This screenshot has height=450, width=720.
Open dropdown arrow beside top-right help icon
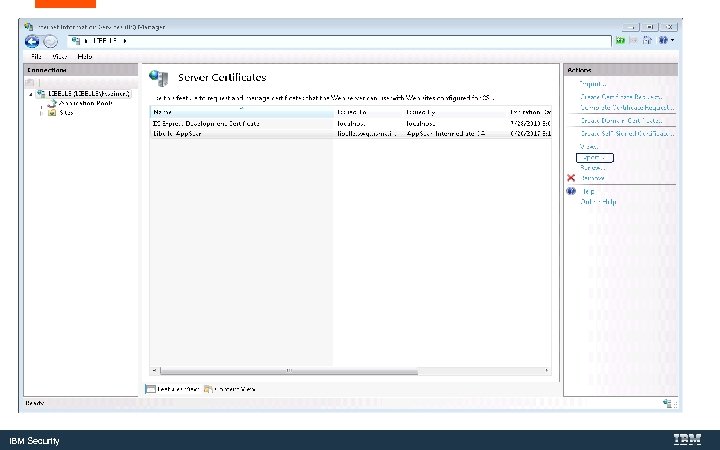(673, 40)
